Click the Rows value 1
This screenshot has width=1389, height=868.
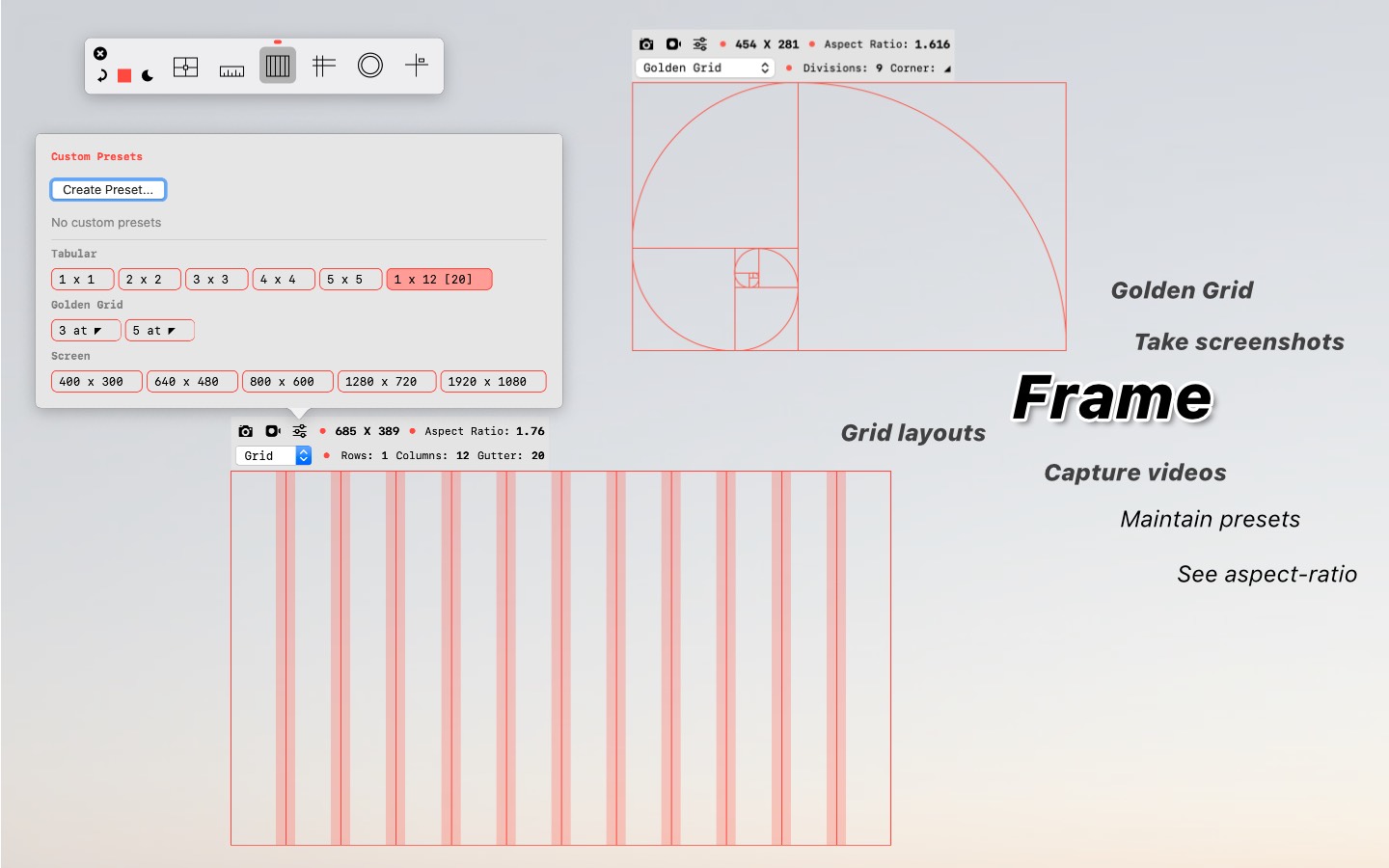click(384, 456)
